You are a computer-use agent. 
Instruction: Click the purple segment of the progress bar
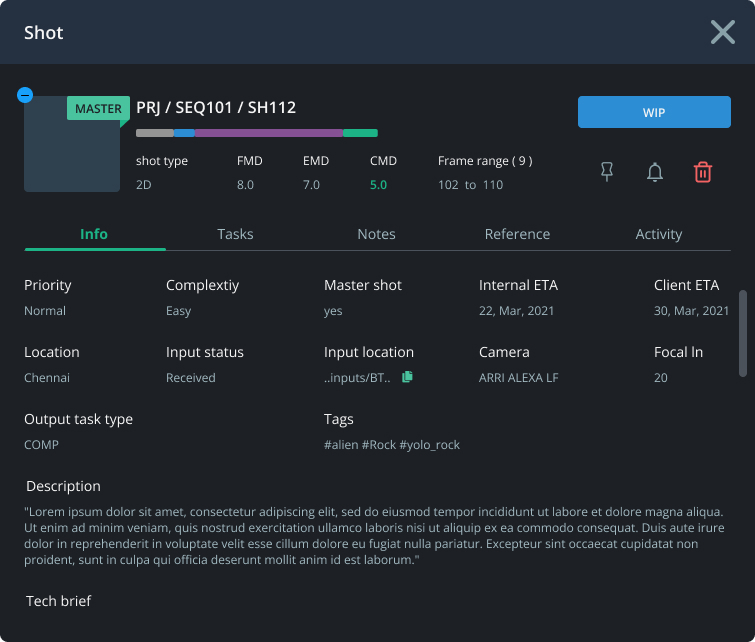(x=269, y=133)
